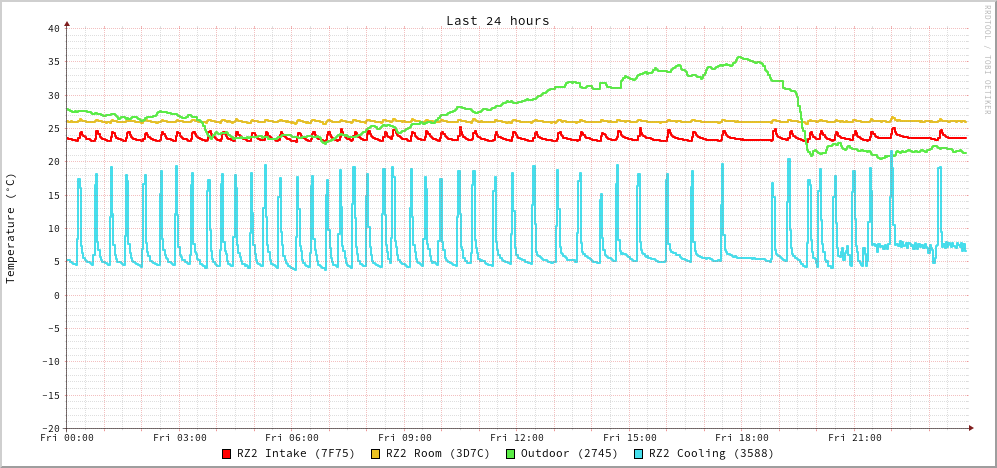Click the 25 value on temperature axis
This screenshot has height=468, width=997.
pos(53,128)
